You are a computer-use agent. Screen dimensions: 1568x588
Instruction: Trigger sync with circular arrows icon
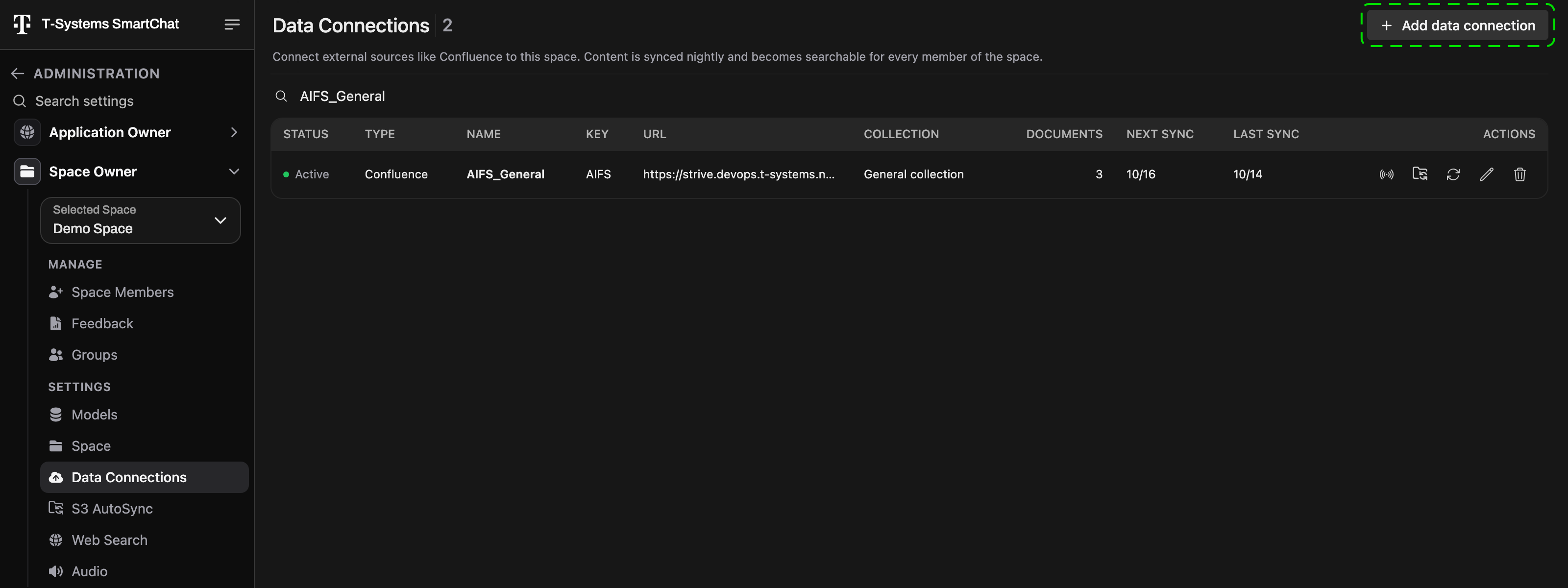click(x=1453, y=175)
